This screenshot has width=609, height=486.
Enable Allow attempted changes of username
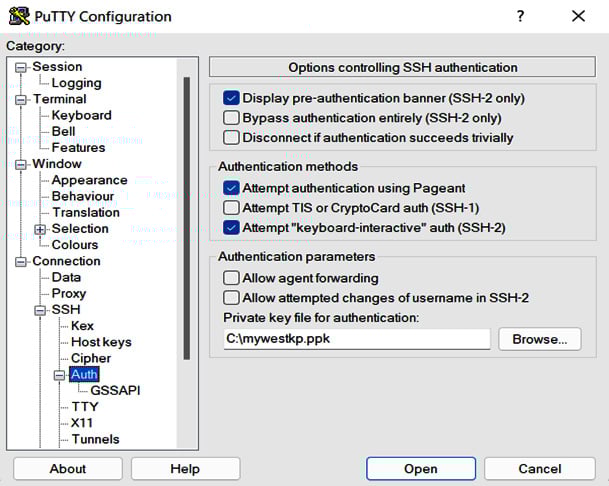coord(231,298)
